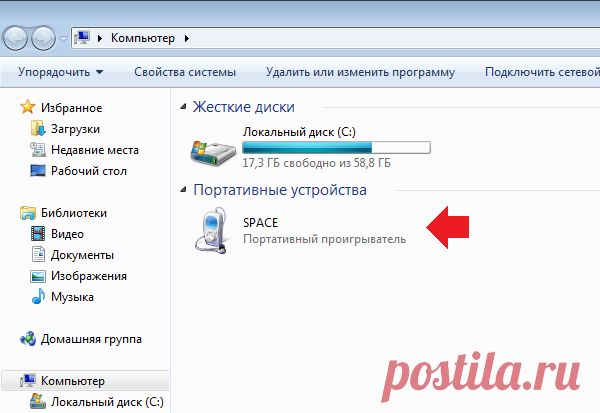The width and height of the screenshot is (600, 413).
Task: Click Компьютер in the address bar
Action: (x=143, y=38)
